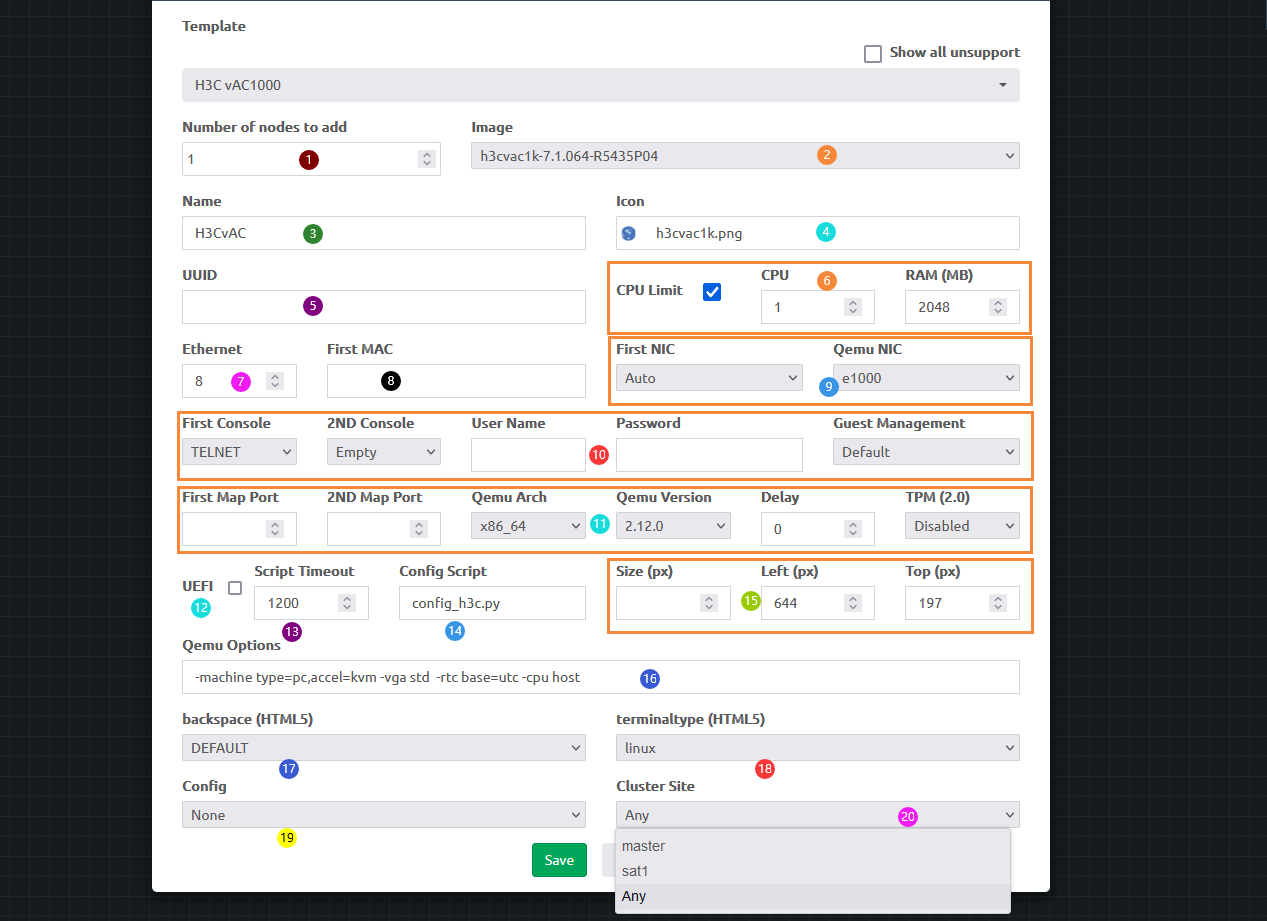Click the First MAC input field
The height and width of the screenshot is (921, 1267).
point(456,381)
